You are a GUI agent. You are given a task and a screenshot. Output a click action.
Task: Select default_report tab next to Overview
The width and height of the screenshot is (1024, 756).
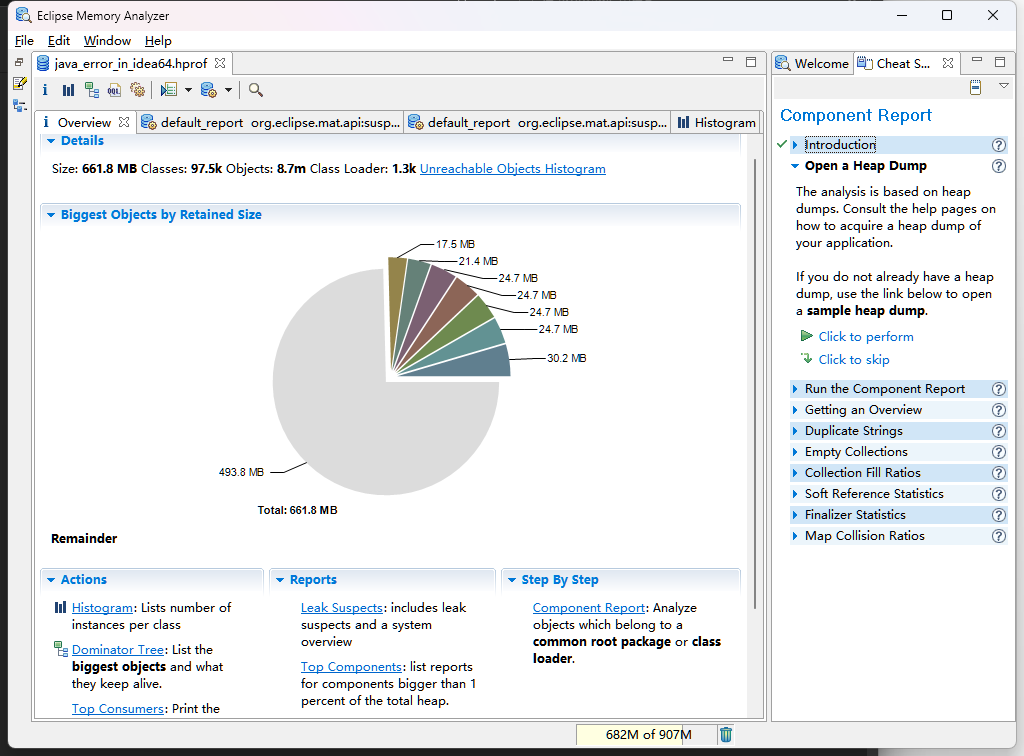[270, 122]
